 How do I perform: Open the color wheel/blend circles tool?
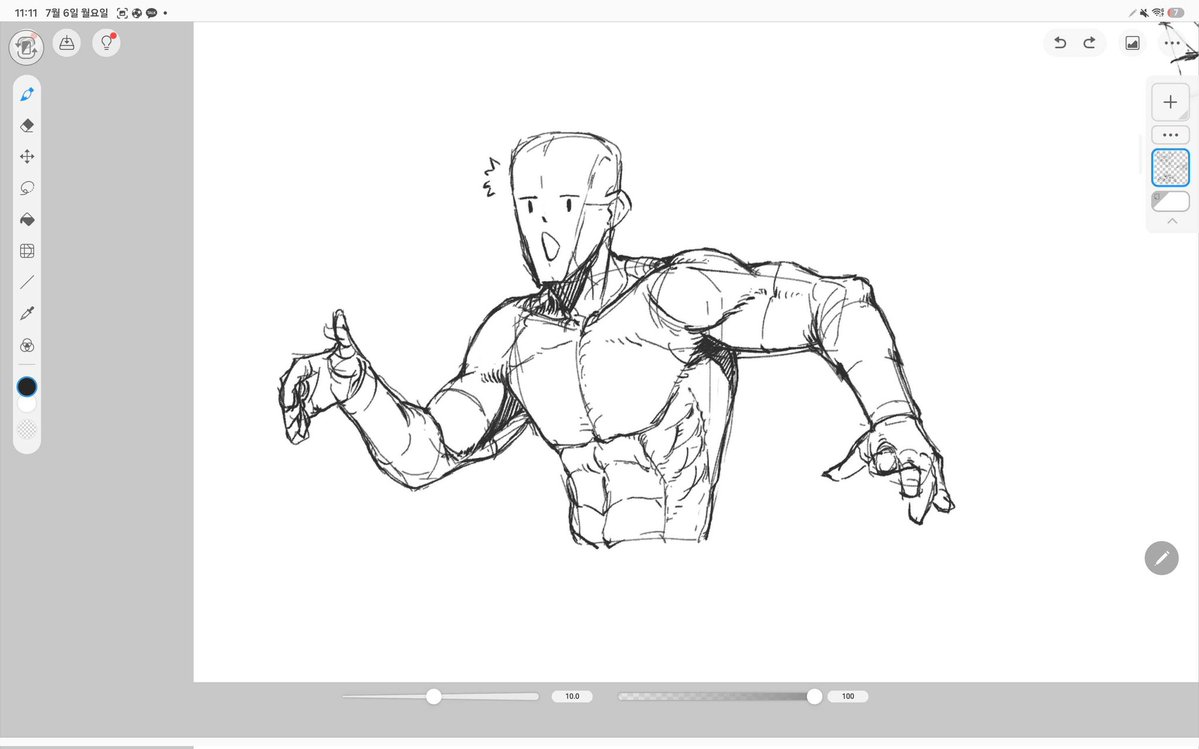pyautogui.click(x=27, y=345)
